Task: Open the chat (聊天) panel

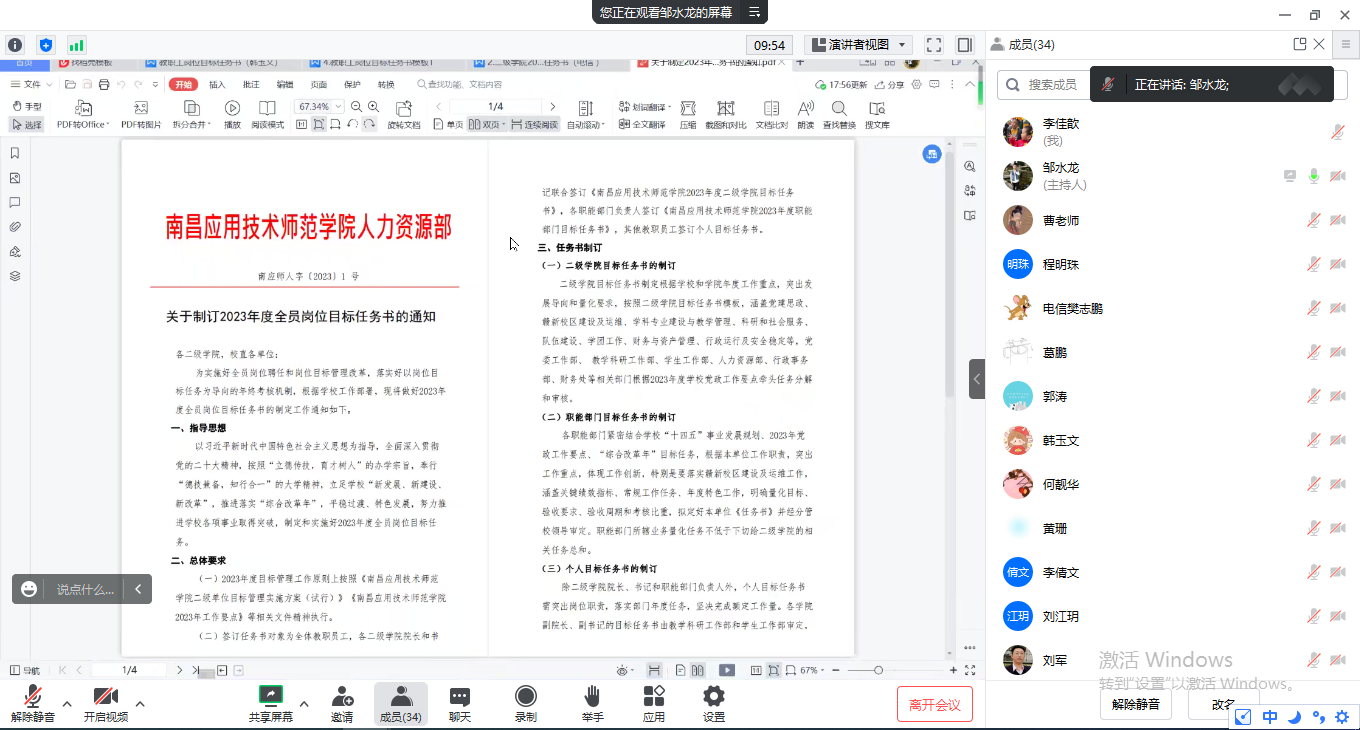Action: click(x=459, y=704)
